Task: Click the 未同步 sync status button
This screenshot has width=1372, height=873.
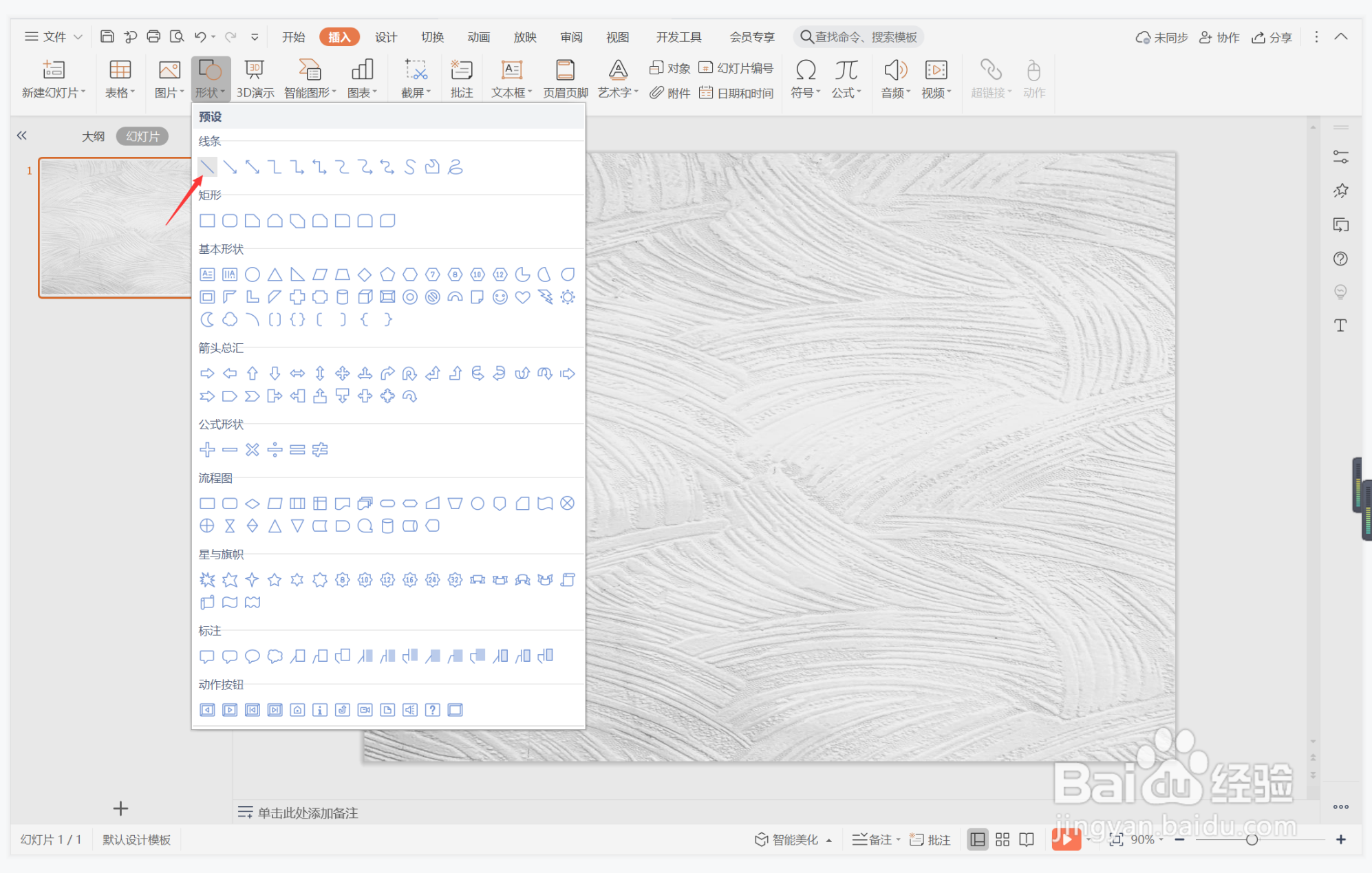Action: (1161, 37)
